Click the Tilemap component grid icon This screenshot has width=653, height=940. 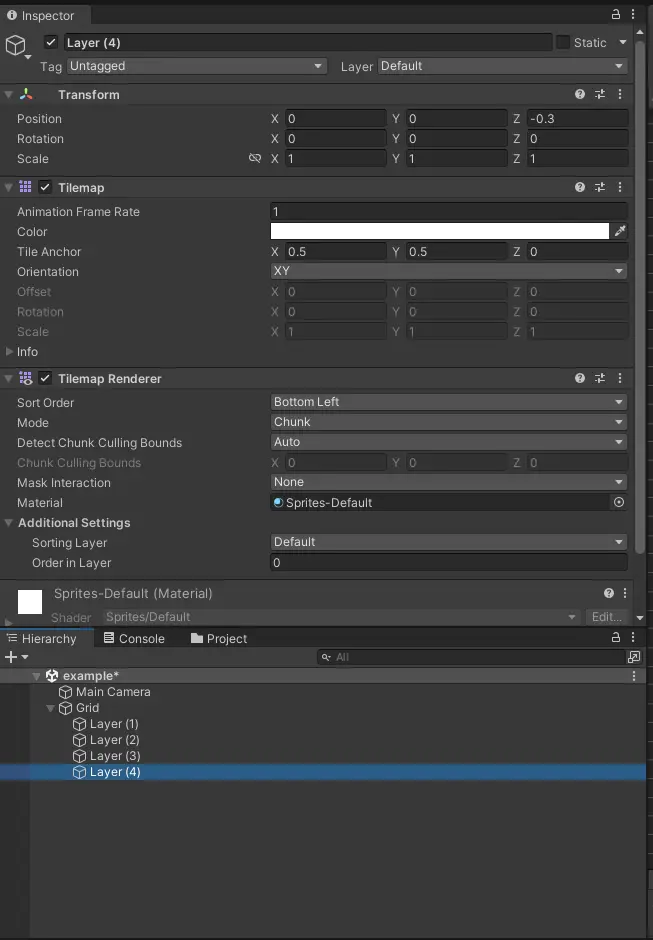25,187
